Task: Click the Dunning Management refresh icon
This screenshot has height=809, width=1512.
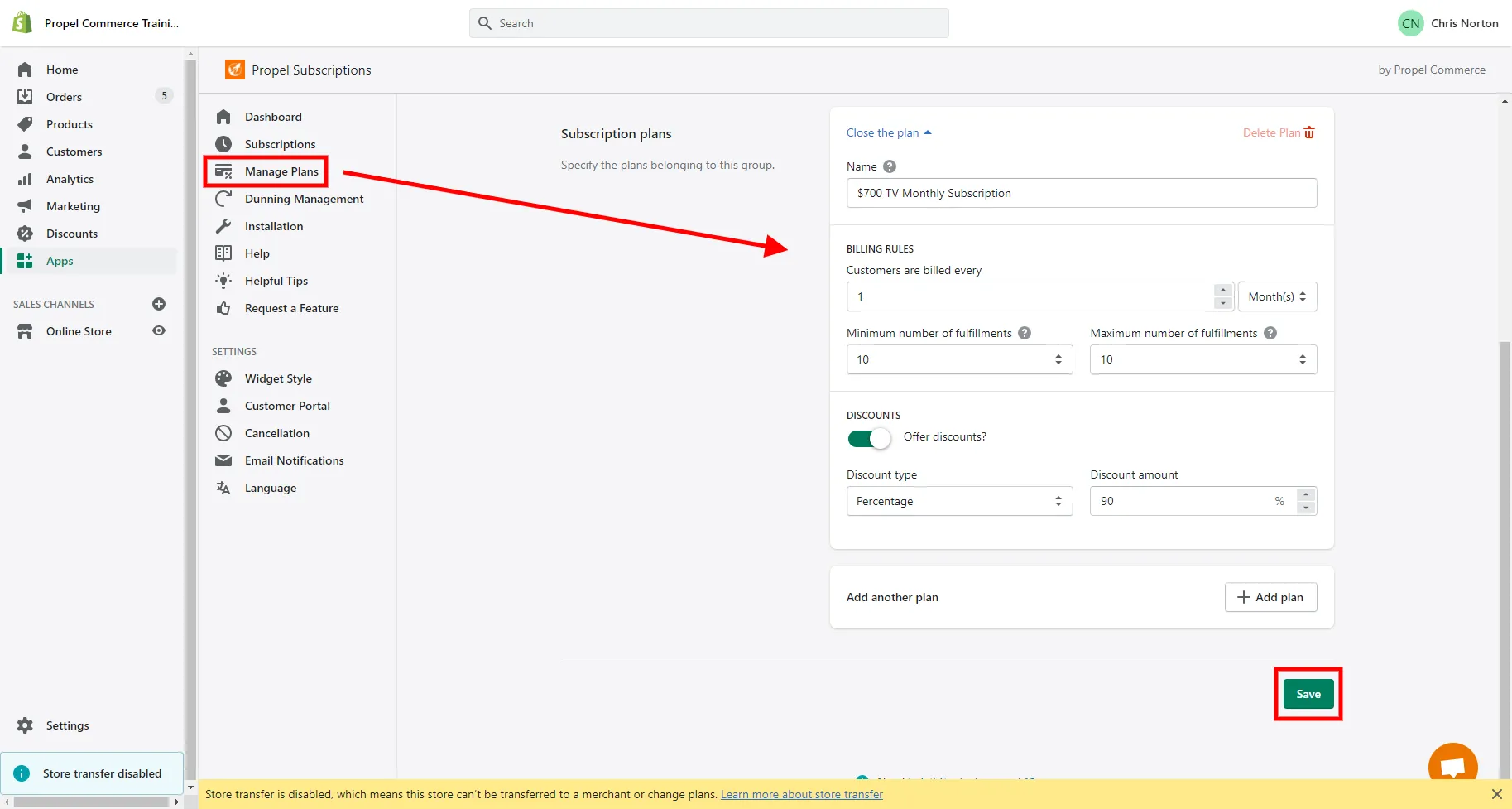Action: point(223,199)
